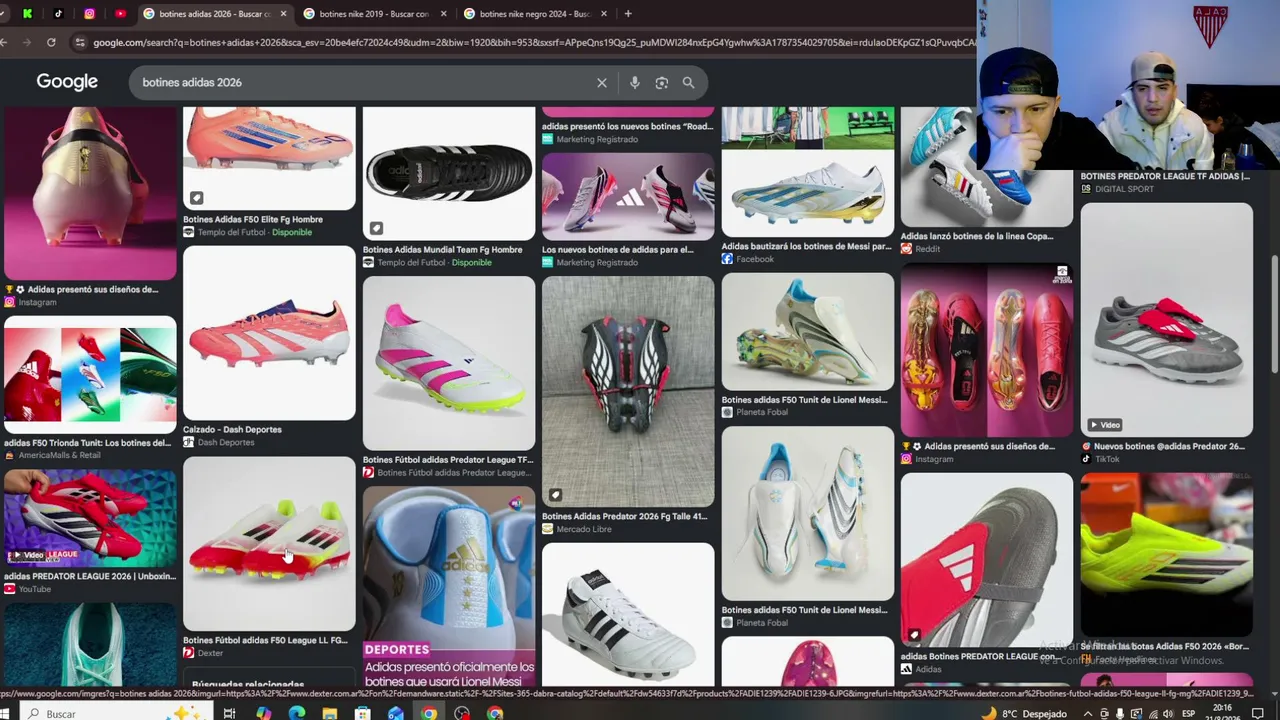Screen dimensions: 1280x720
Task: Open Botines Adidas F50 Elite Fg Hombre image
Action: 269,158
